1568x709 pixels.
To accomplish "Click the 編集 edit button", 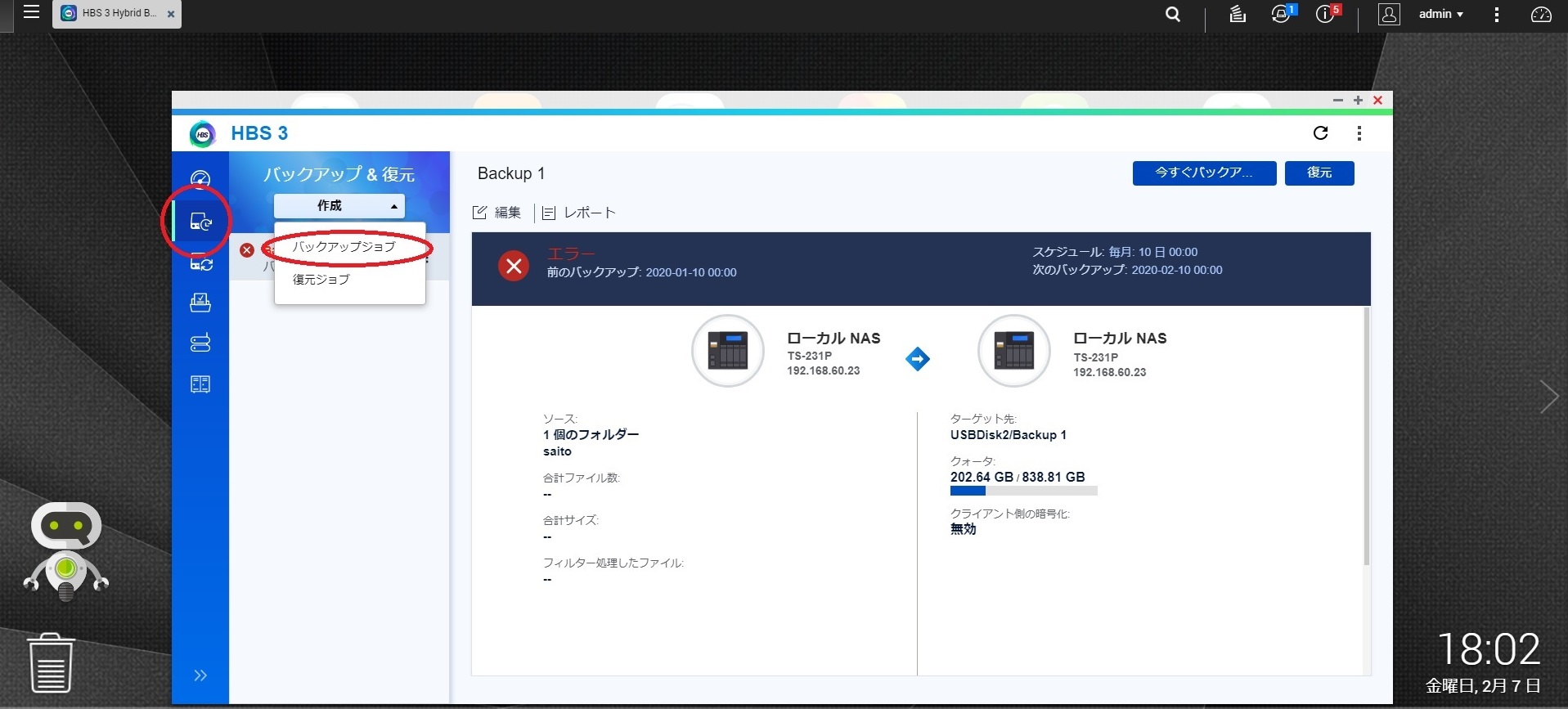I will coord(497,213).
